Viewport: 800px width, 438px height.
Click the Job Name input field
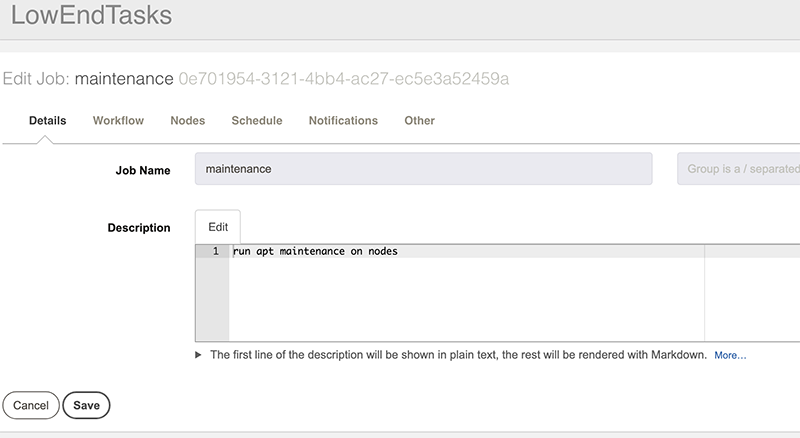(x=423, y=169)
